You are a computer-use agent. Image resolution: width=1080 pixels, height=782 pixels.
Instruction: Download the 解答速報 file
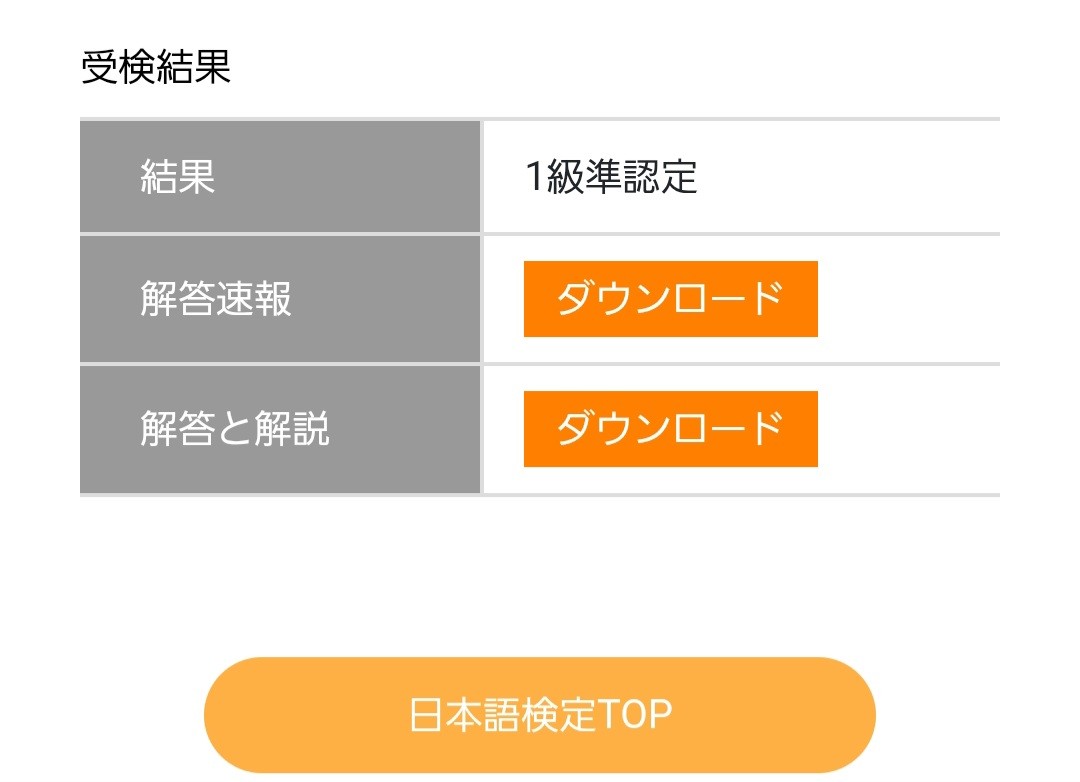[670, 299]
